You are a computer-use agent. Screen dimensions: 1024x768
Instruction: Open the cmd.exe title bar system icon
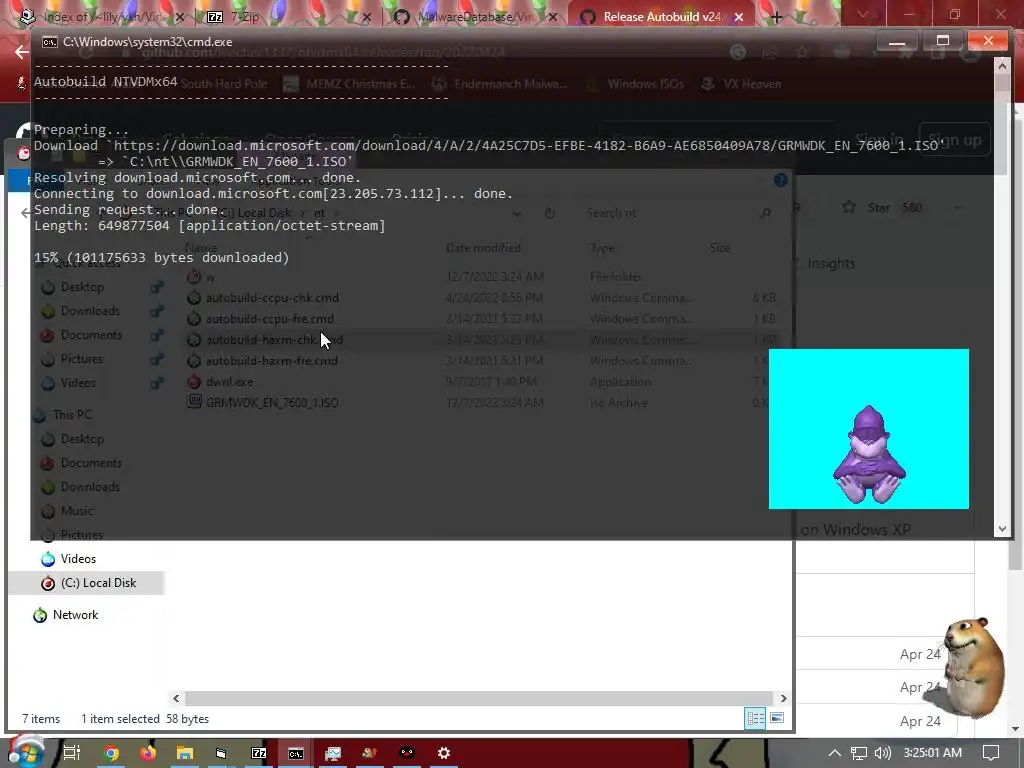click(50, 42)
